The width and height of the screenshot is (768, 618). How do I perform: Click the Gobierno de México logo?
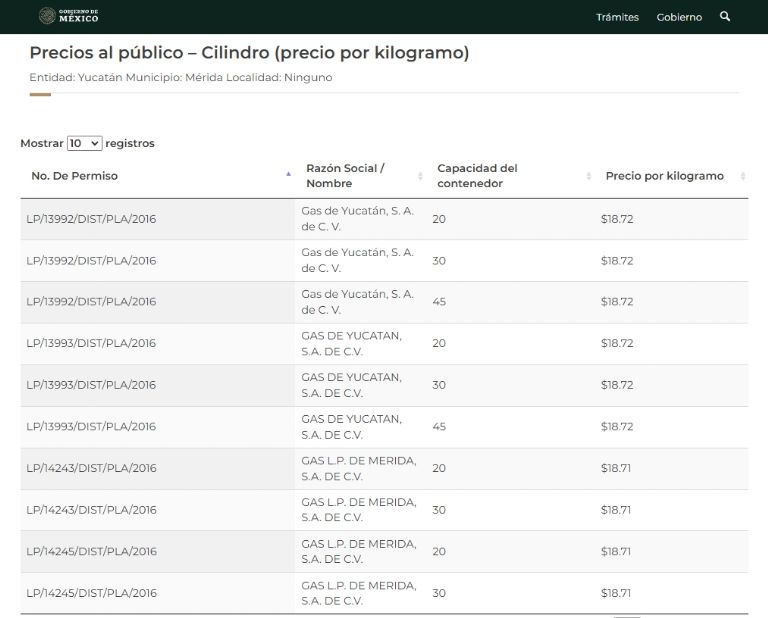click(x=69, y=16)
